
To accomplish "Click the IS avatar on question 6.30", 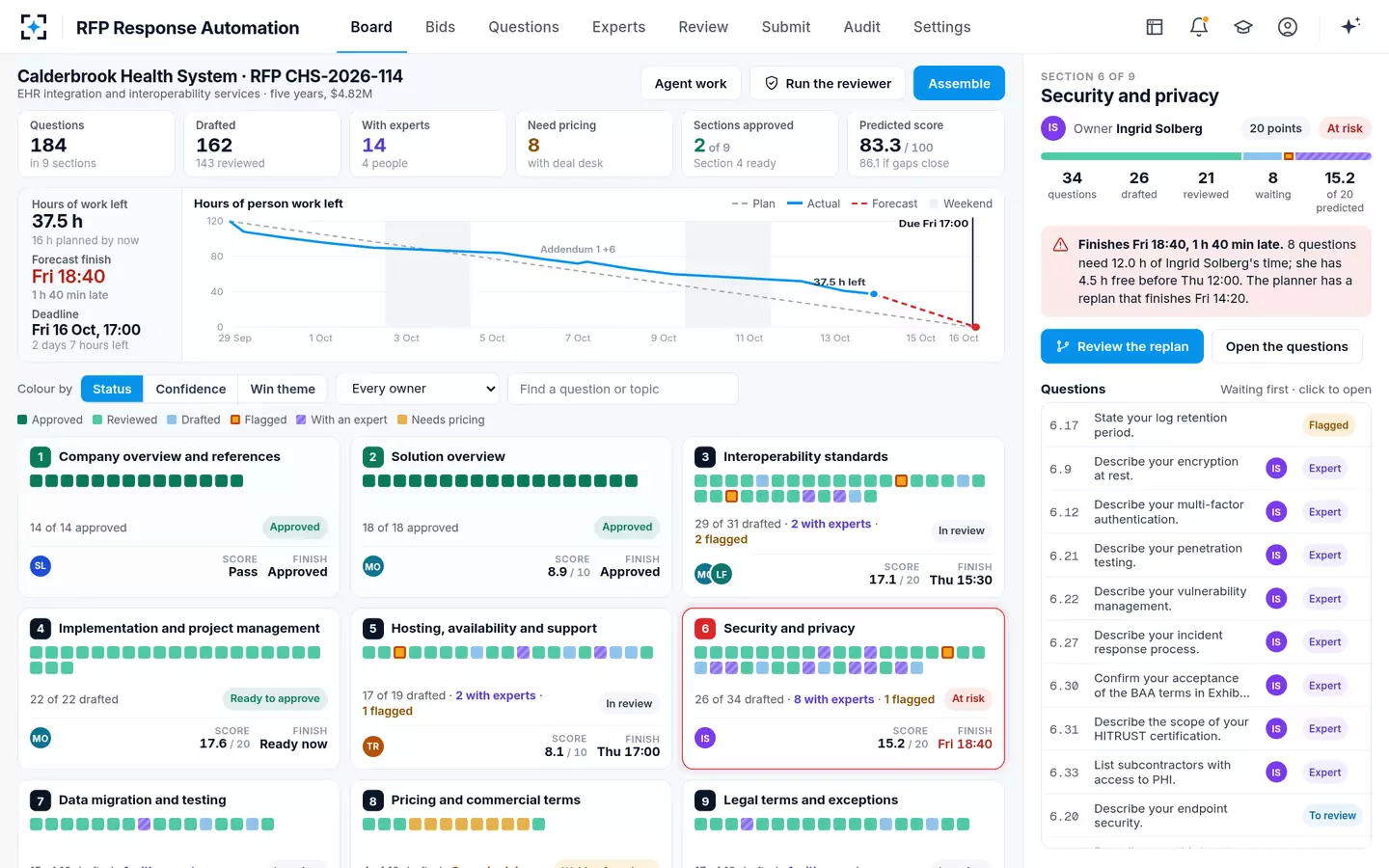I will point(1276,686).
